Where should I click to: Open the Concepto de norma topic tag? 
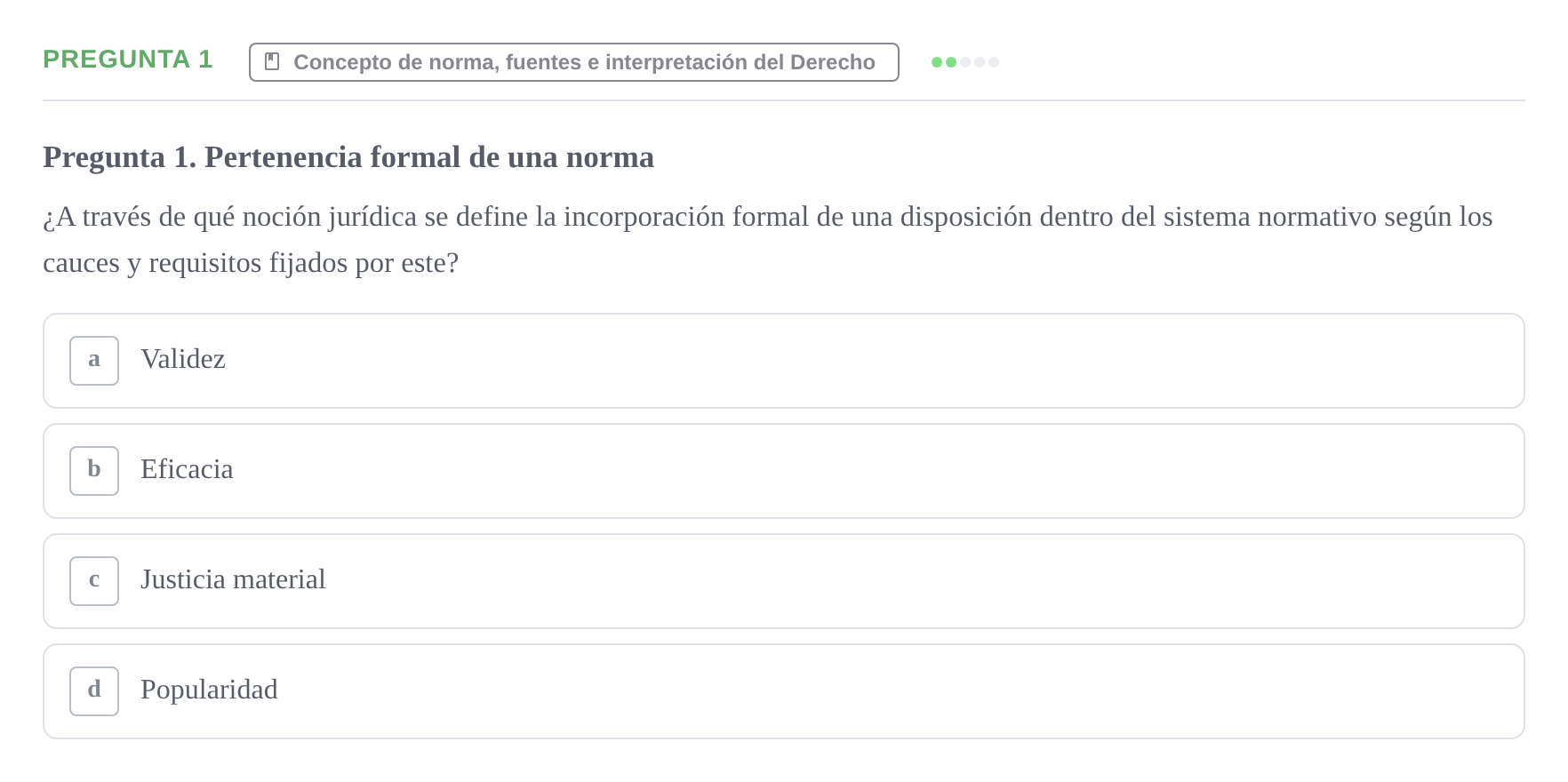tap(574, 62)
